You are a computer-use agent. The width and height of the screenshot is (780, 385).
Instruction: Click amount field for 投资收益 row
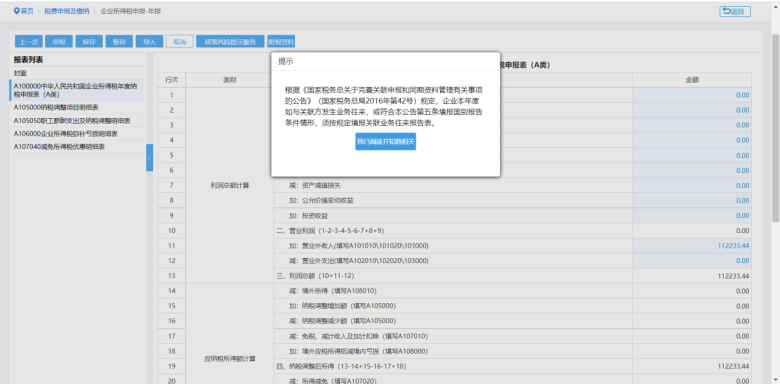(692, 215)
